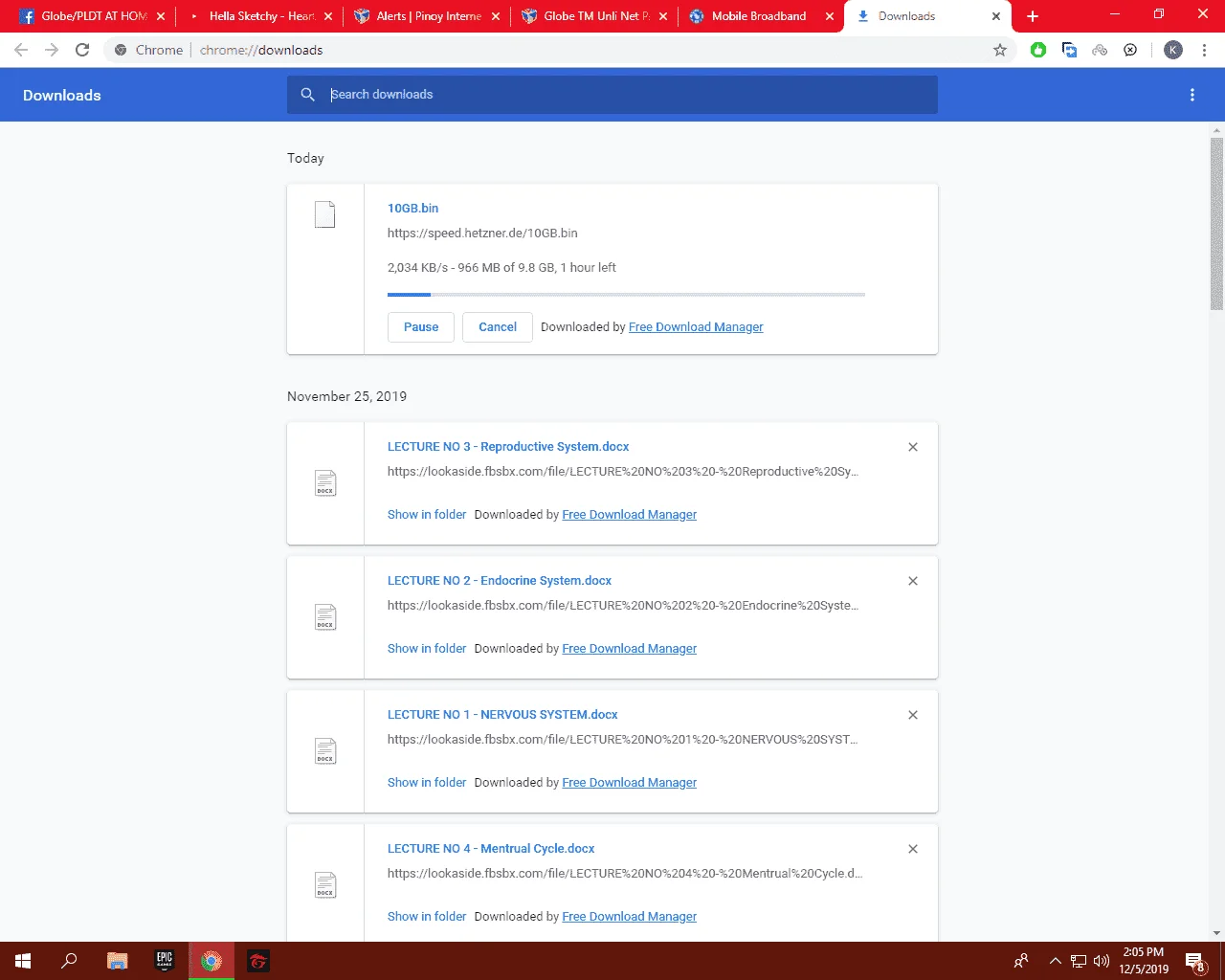The height and width of the screenshot is (980, 1225).
Task: Open Windows taskbar search
Action: tap(69, 961)
